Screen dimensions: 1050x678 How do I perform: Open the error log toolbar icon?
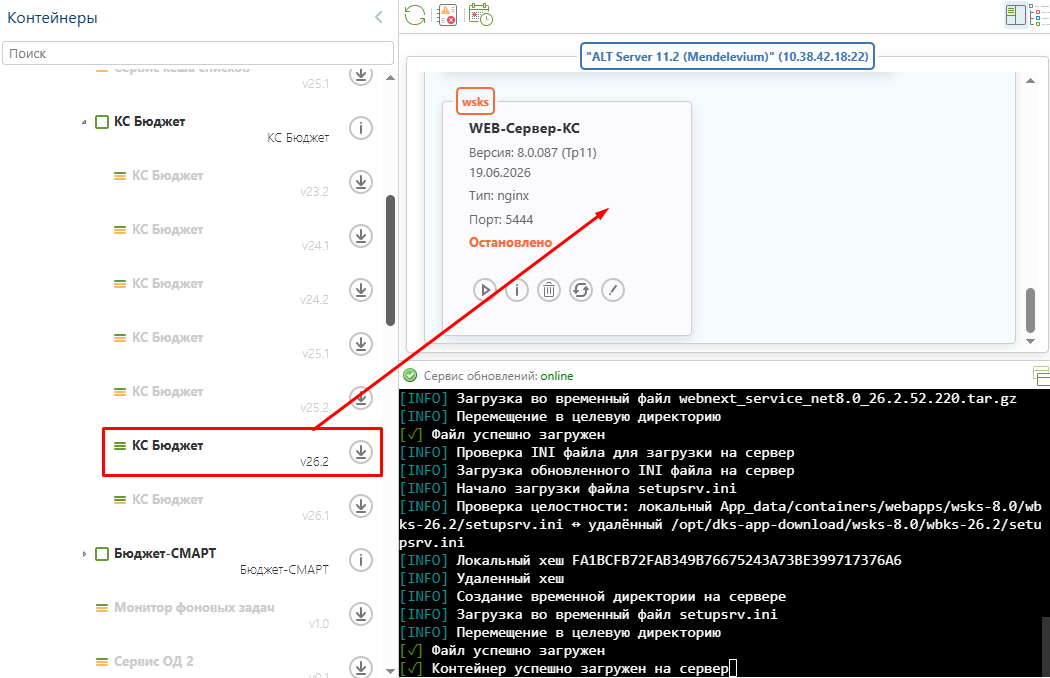click(447, 15)
